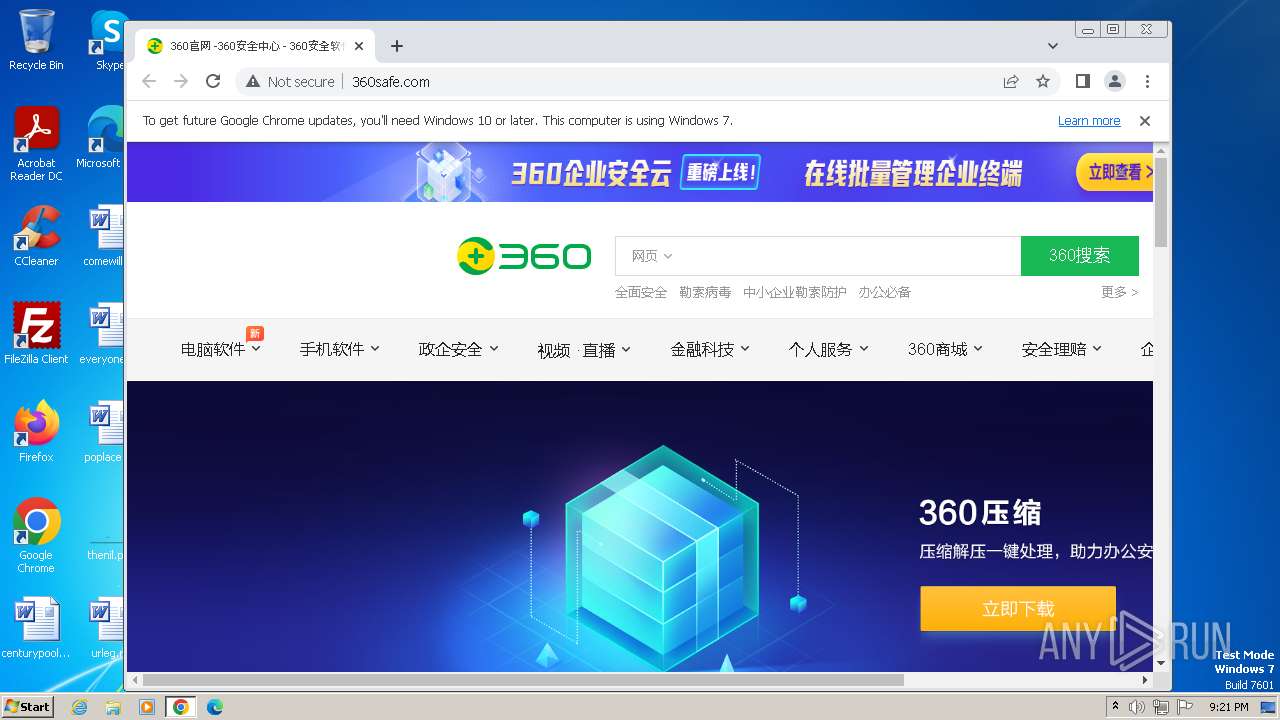
Task: Expand 360商城 menu
Action: (x=946, y=349)
